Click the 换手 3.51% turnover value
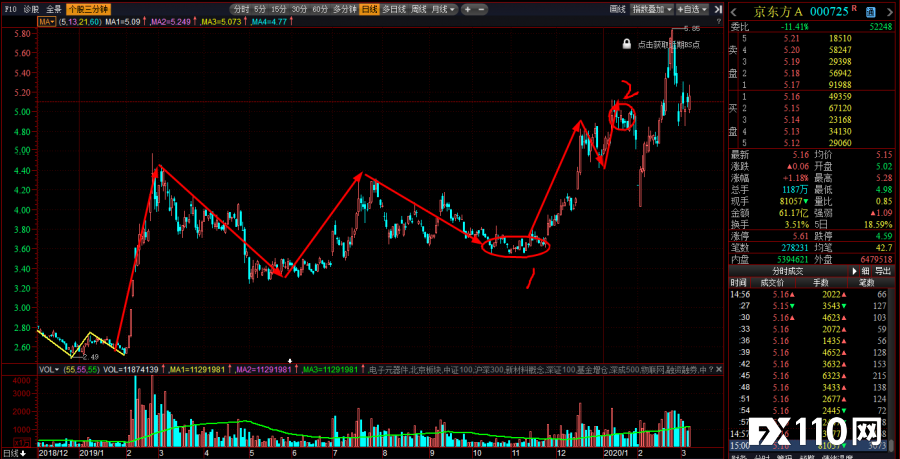Image resolution: width=900 pixels, height=459 pixels. click(797, 224)
